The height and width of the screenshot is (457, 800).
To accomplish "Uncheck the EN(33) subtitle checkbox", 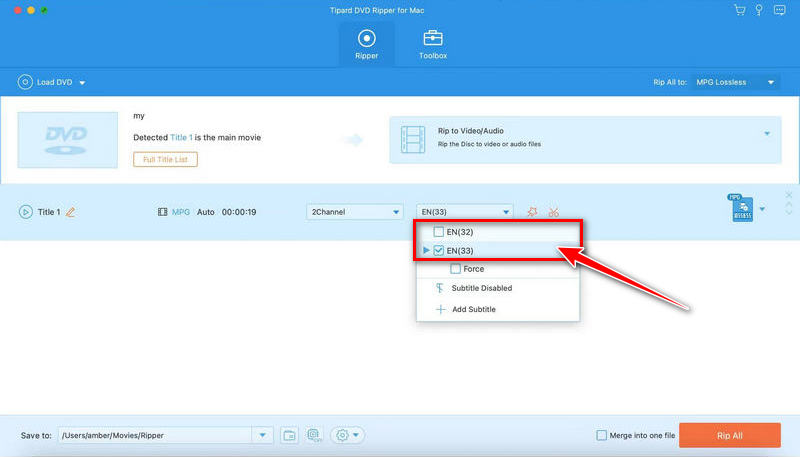I will coord(438,250).
